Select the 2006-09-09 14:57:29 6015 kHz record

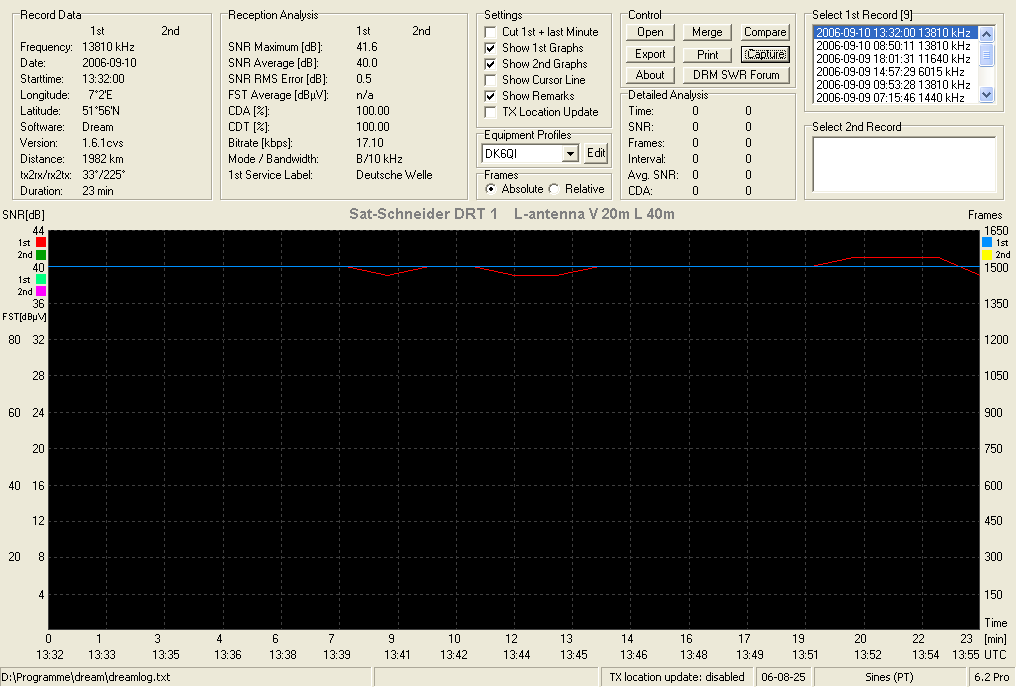click(x=895, y=71)
